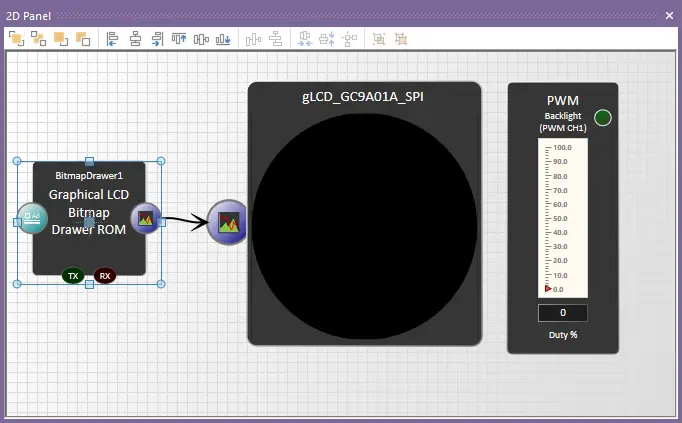Select the BitmapDrawer1 component label
Viewport: 682px width, 423px height.
88,175
